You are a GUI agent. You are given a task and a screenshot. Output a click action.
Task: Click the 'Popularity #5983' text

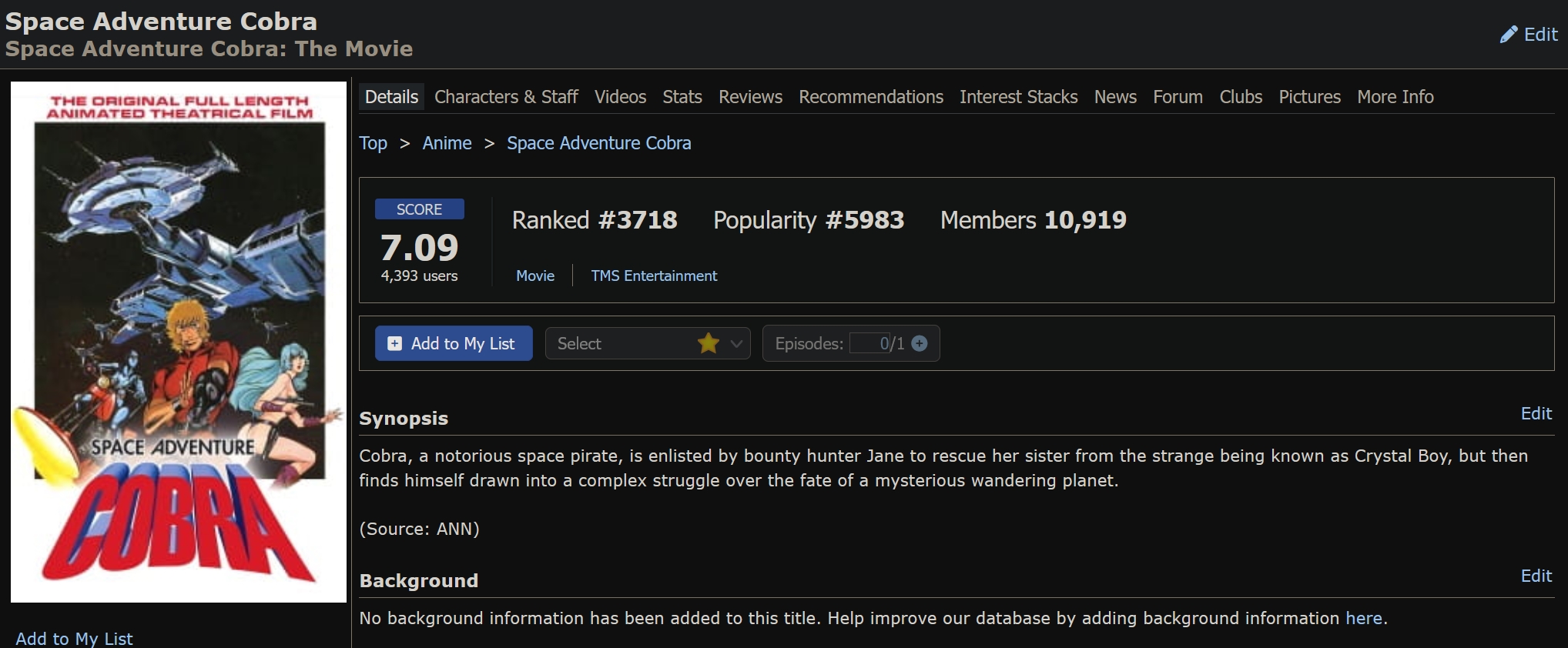click(x=809, y=220)
